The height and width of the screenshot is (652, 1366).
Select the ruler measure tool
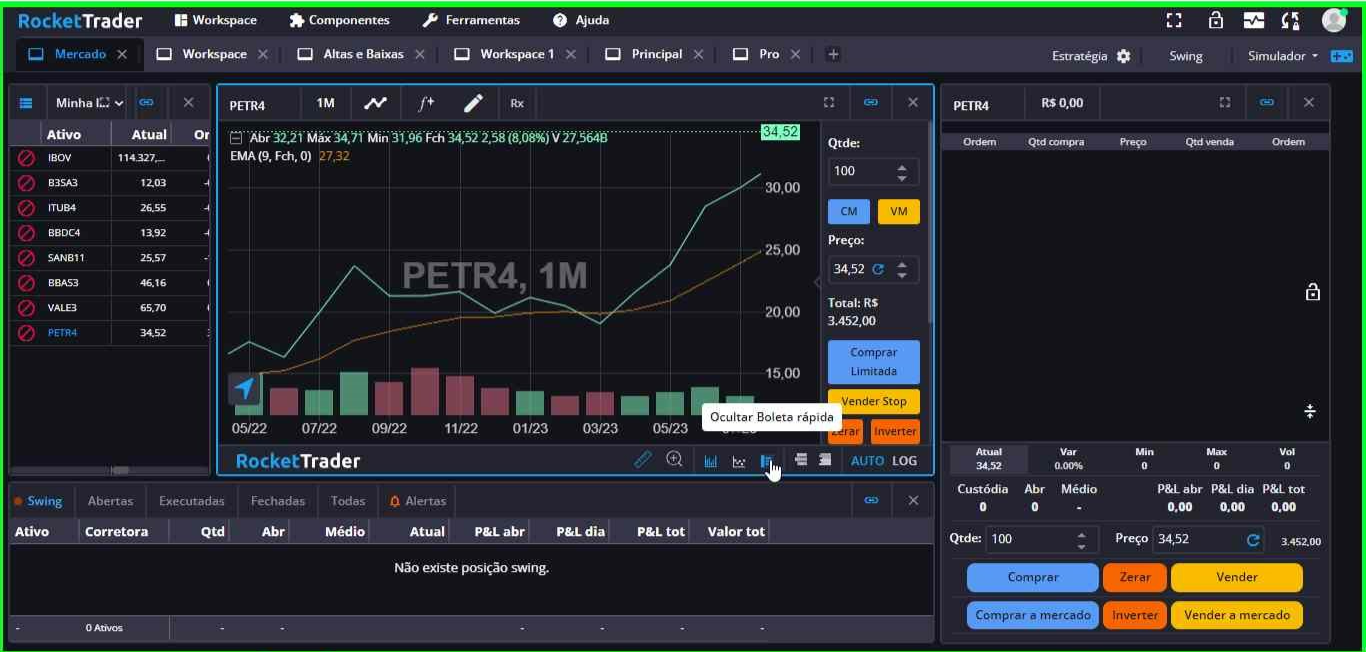tap(643, 460)
